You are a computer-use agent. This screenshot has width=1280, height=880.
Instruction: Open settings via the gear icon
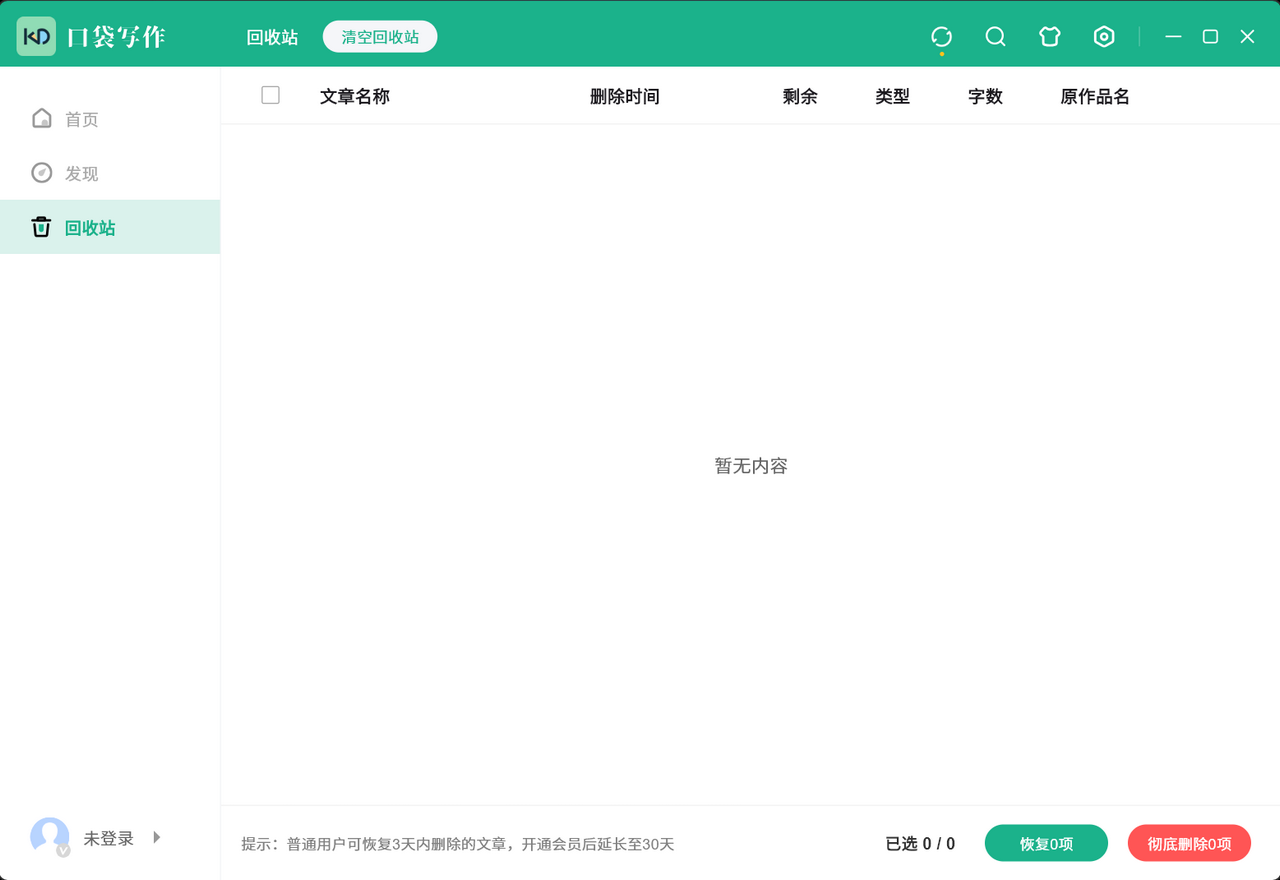pyautogui.click(x=1104, y=36)
